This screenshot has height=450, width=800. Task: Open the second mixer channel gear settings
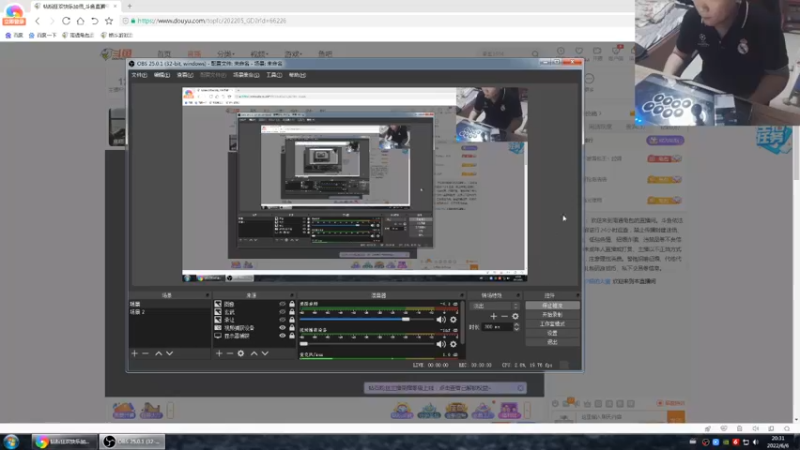[453, 344]
